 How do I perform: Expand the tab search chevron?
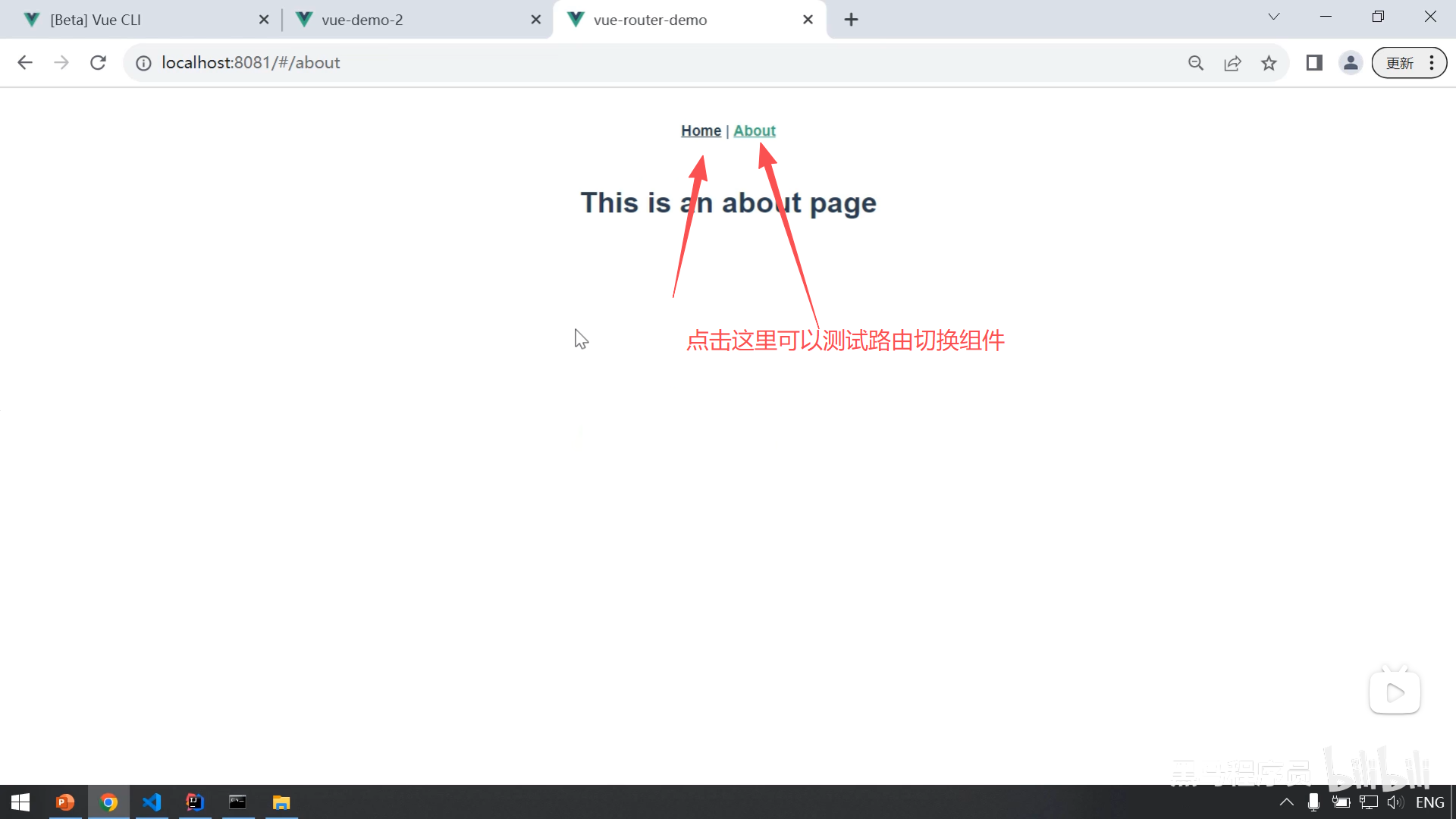1274,17
